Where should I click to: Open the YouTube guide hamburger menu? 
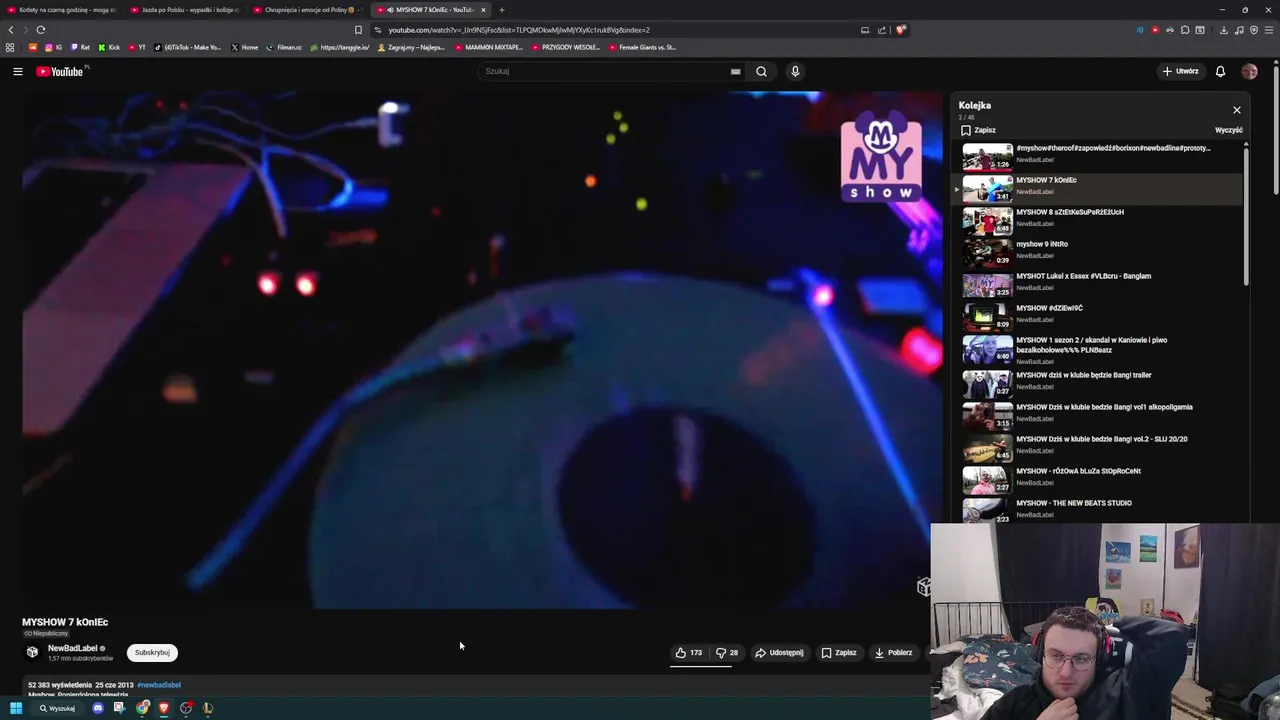point(18,71)
